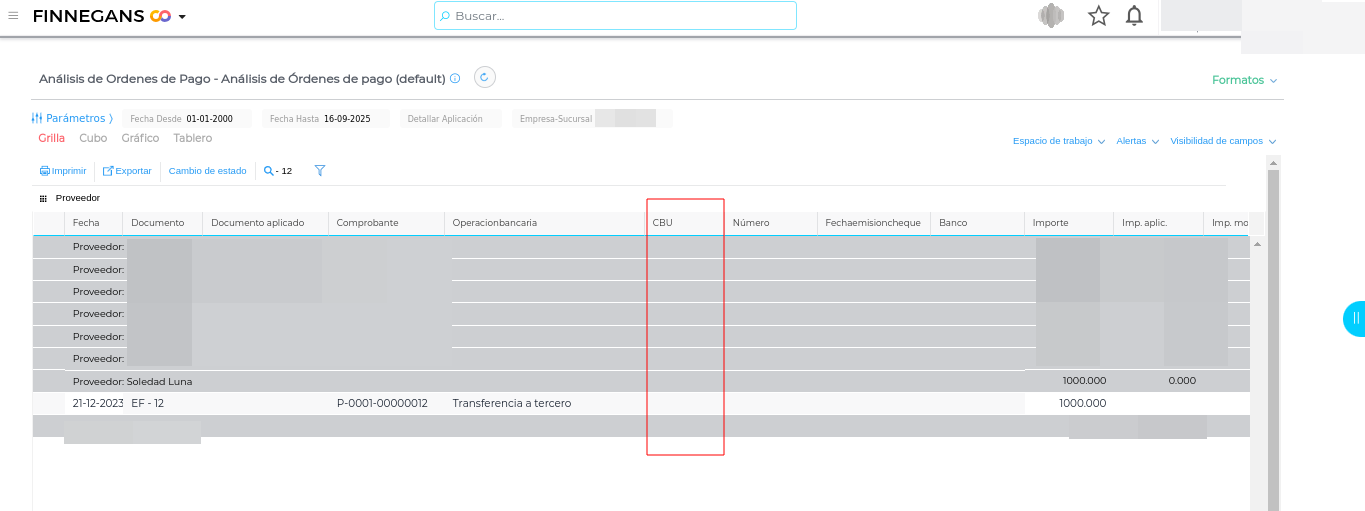Image resolution: width=1365 pixels, height=511 pixels.
Task: Click the 0.000 Imp. aplic. value for Soledad Luna
Action: (1182, 381)
